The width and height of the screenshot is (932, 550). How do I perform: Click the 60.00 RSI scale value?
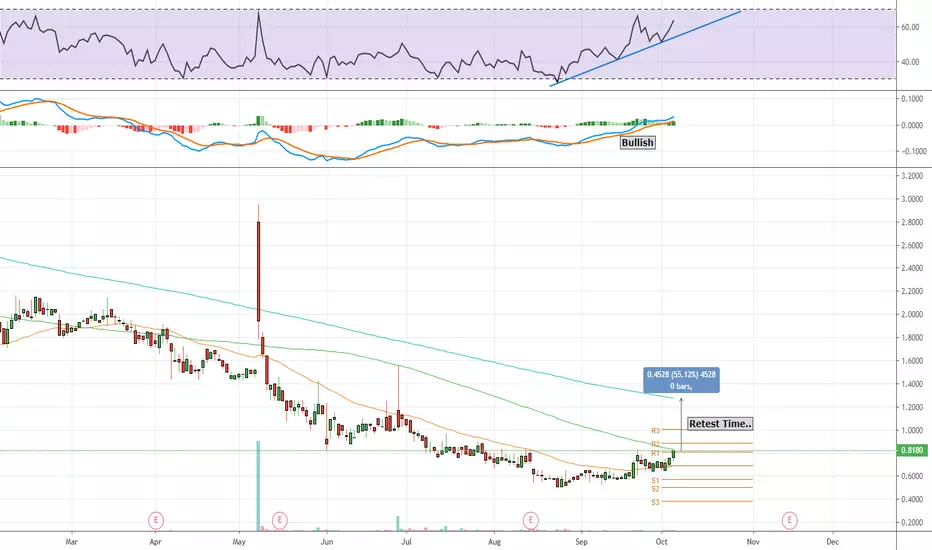[910, 27]
